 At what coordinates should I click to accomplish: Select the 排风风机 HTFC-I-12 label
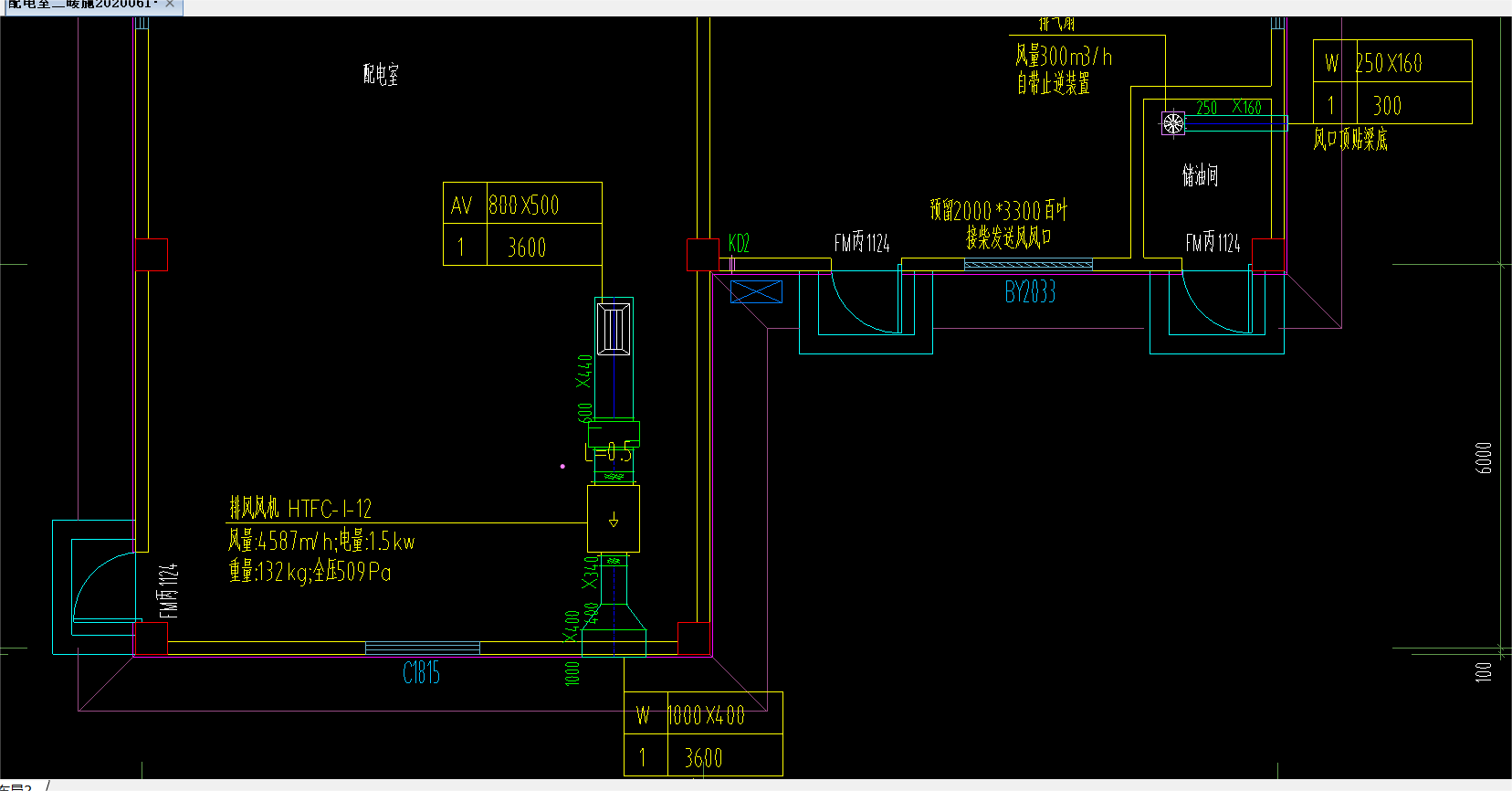tap(300, 508)
